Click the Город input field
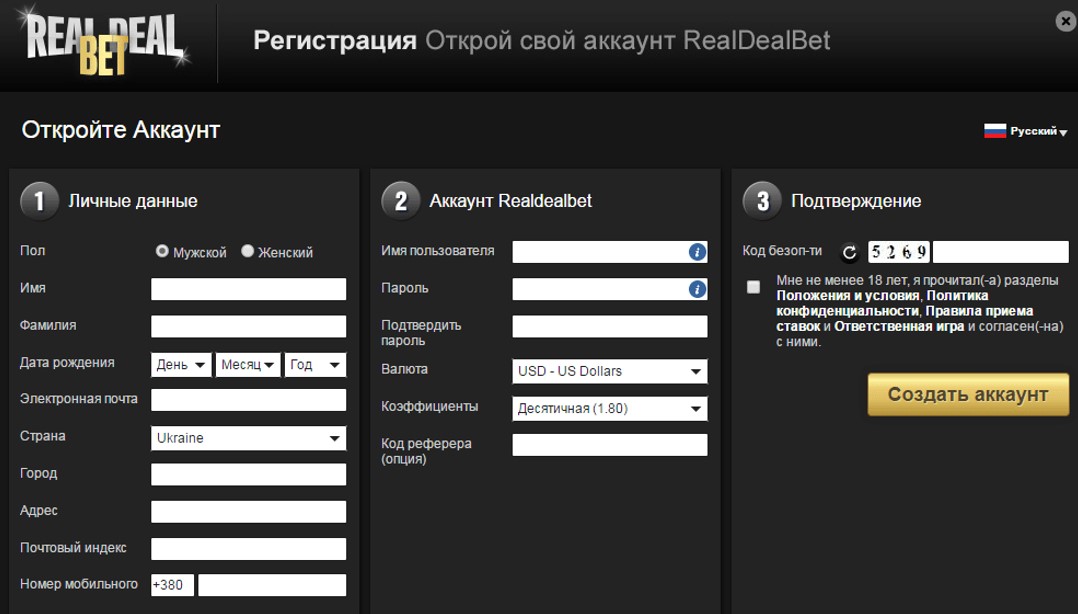Screen dimensions: 1078x614 (248, 474)
